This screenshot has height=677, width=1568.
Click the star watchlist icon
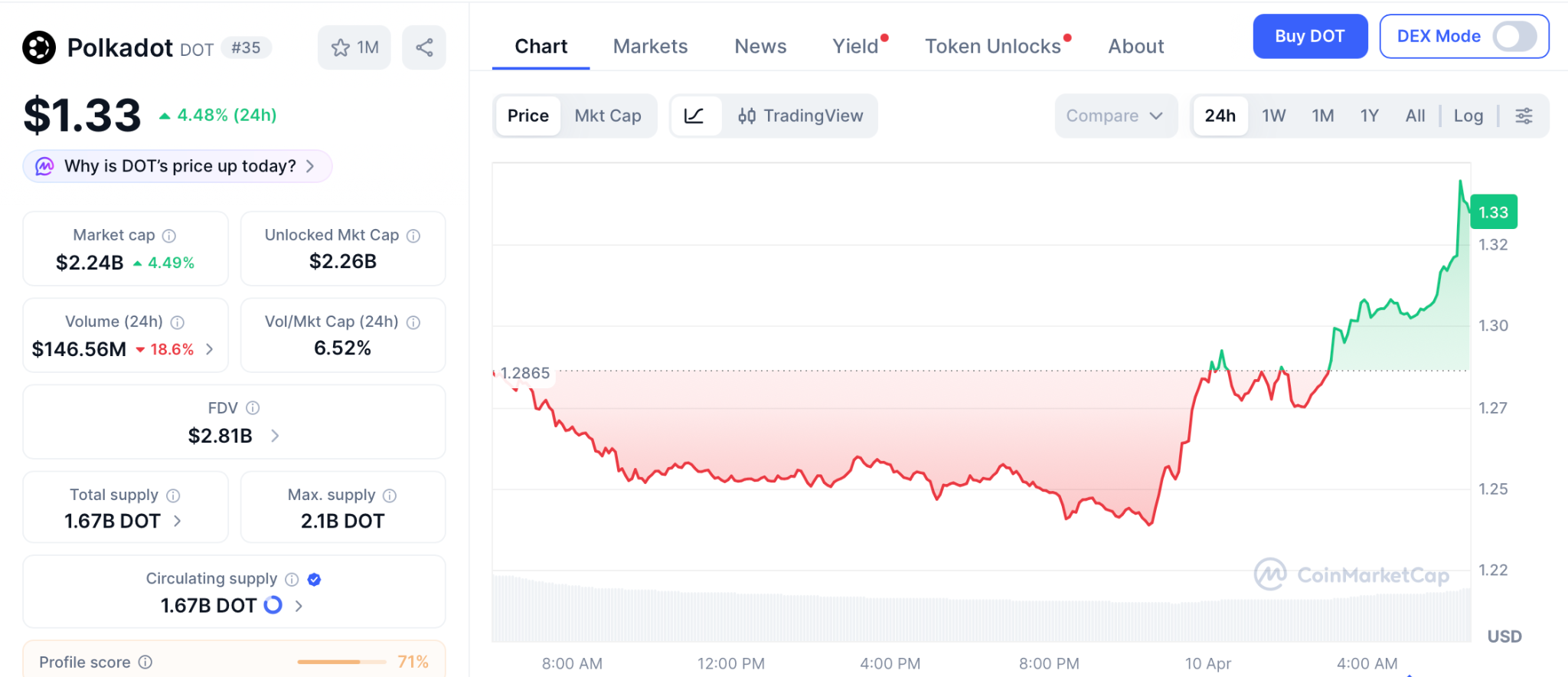point(341,47)
